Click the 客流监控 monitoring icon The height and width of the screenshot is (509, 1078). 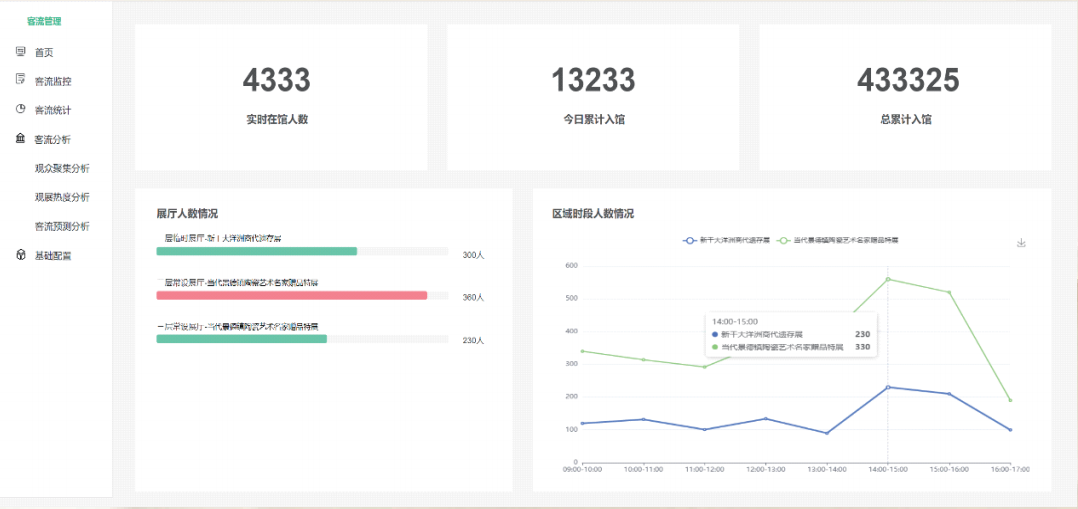[21, 80]
